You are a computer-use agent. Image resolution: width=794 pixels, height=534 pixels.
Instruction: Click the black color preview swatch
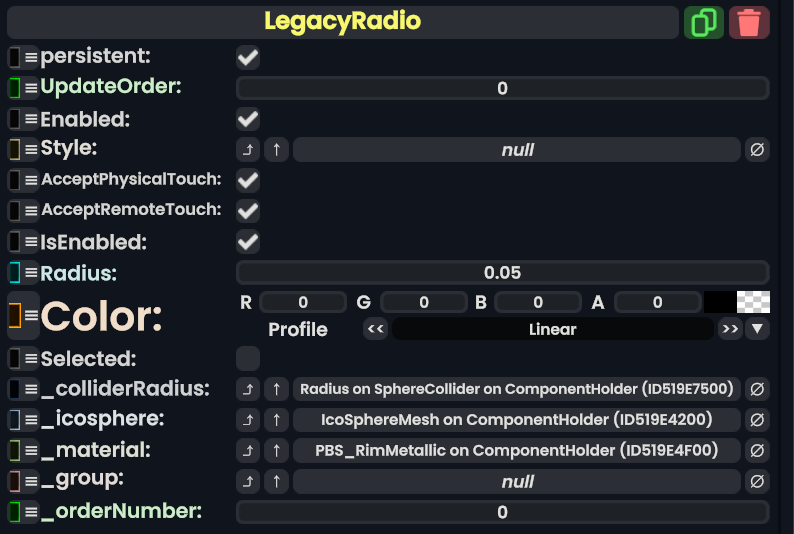pos(720,302)
